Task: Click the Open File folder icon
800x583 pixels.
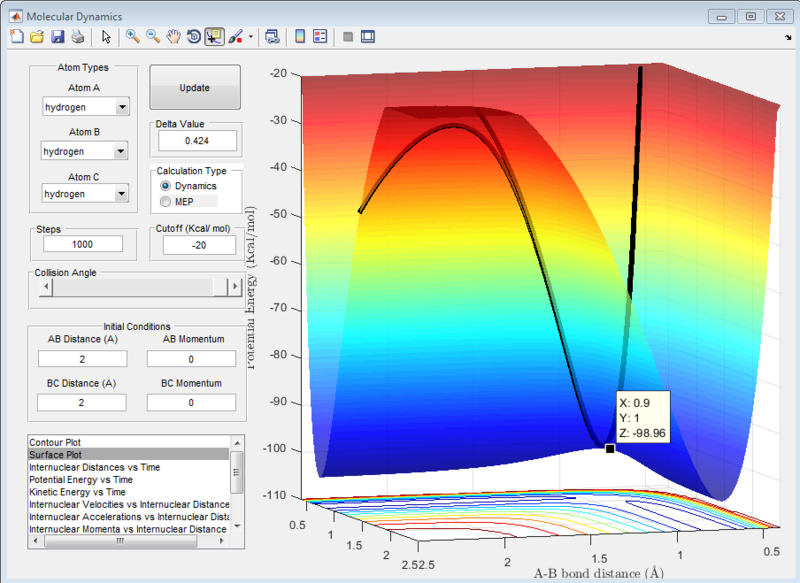Action: click(37, 37)
